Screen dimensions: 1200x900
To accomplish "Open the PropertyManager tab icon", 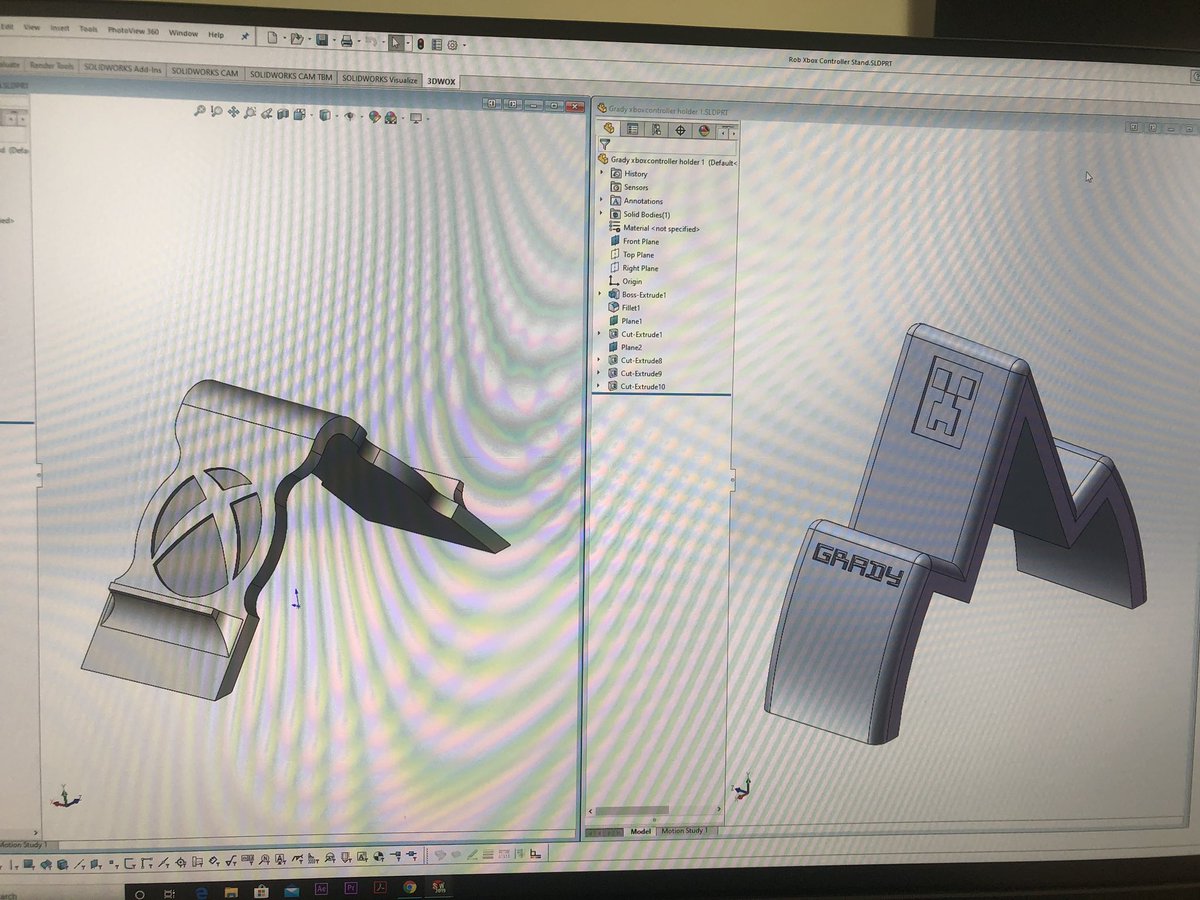I will pyautogui.click(x=632, y=130).
